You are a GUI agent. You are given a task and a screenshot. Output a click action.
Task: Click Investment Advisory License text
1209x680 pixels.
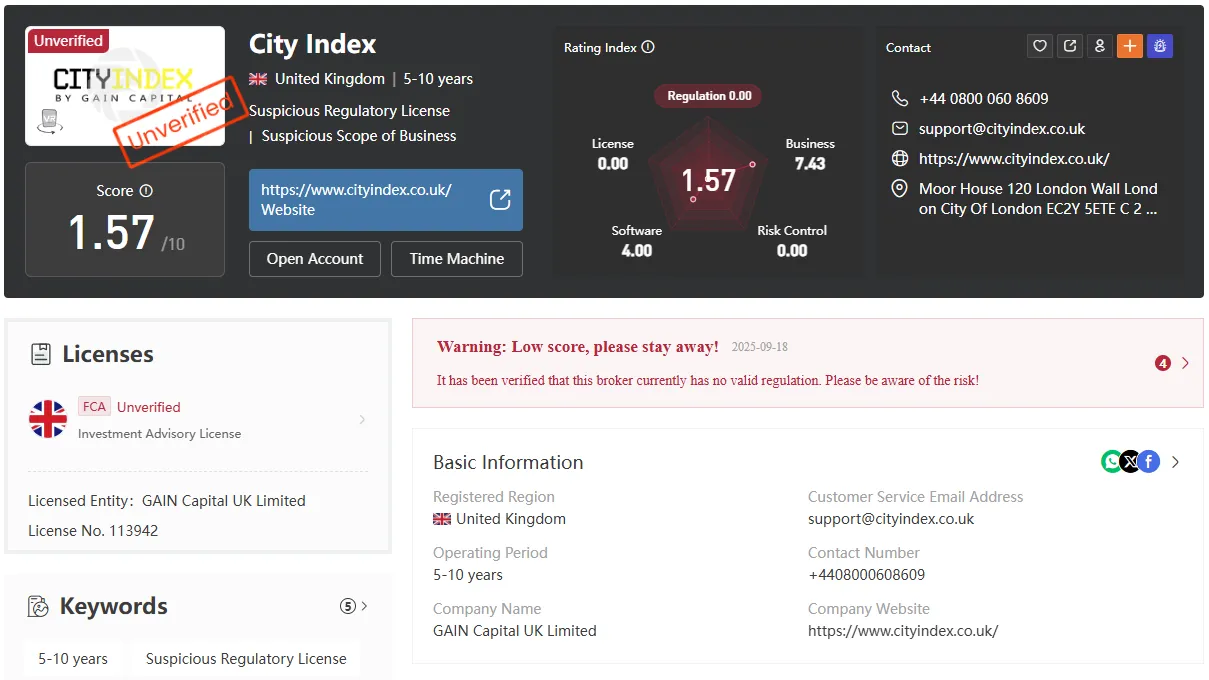[x=160, y=433]
